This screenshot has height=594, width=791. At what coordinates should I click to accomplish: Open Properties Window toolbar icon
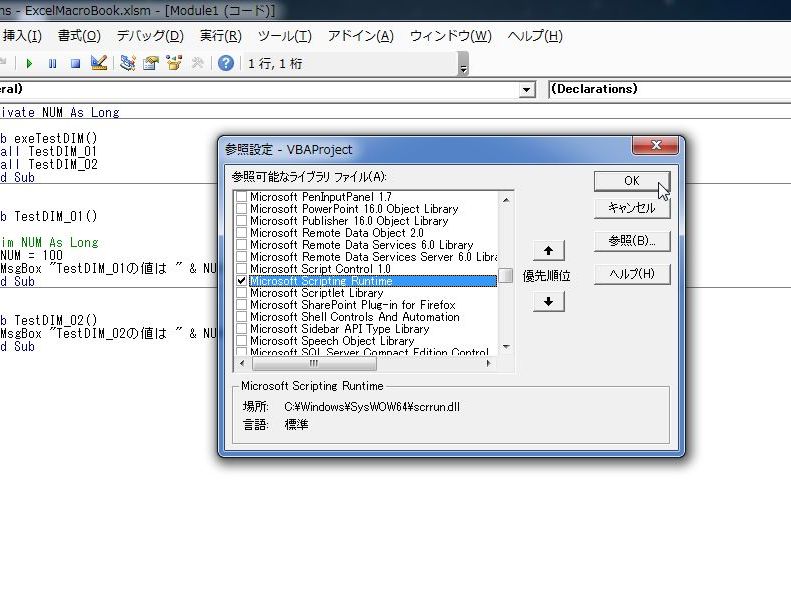coord(151,63)
